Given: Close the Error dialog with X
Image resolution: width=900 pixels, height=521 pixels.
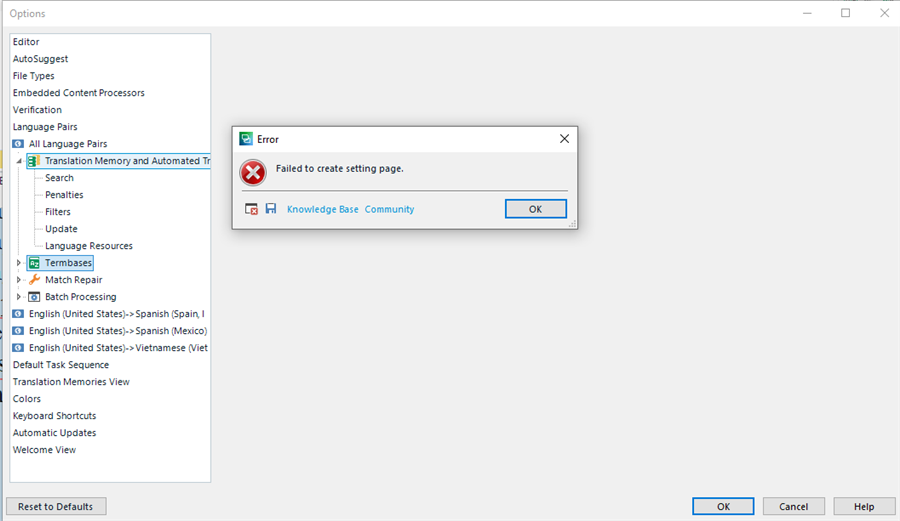Looking at the screenshot, I should [x=564, y=139].
